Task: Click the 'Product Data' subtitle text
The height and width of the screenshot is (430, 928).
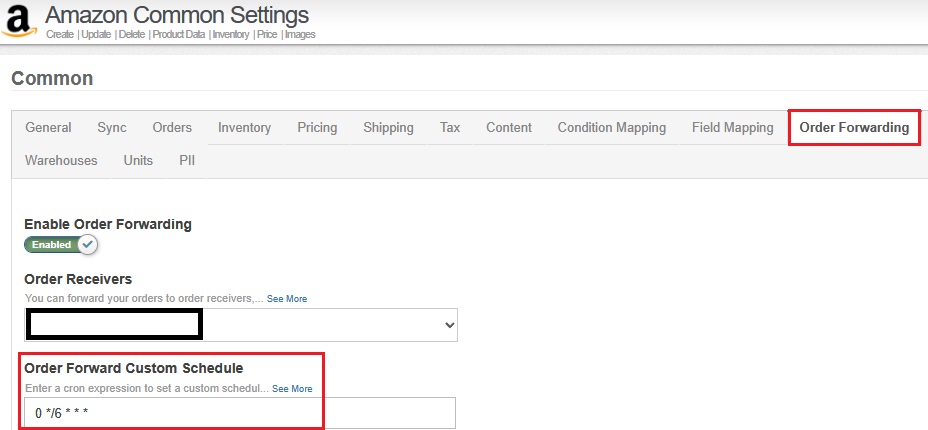Action: (179, 34)
